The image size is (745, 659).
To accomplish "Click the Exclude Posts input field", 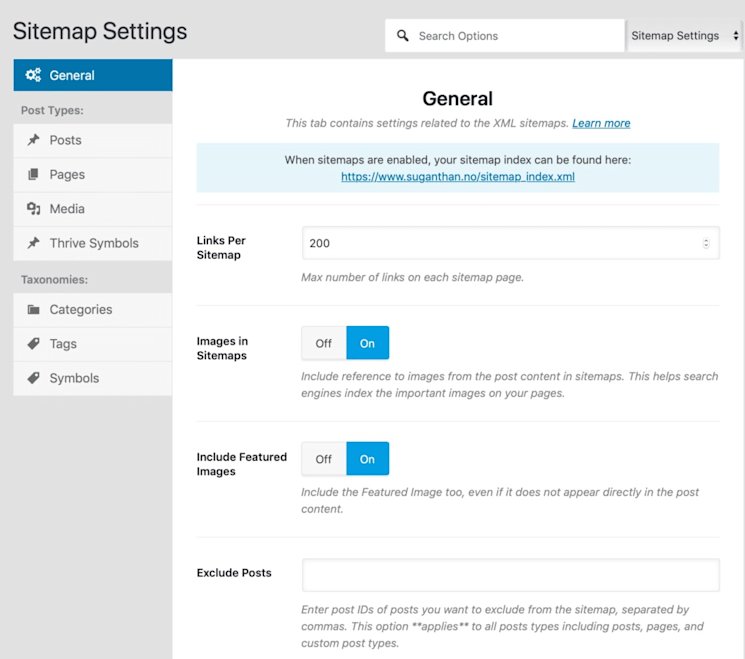I will [x=510, y=575].
